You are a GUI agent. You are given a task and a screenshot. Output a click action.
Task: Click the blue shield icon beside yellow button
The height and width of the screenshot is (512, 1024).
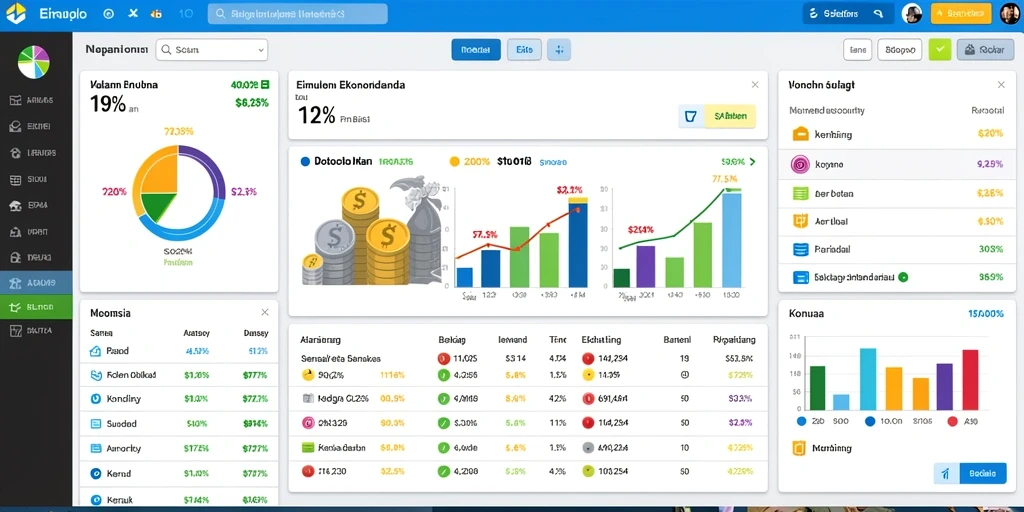(691, 116)
